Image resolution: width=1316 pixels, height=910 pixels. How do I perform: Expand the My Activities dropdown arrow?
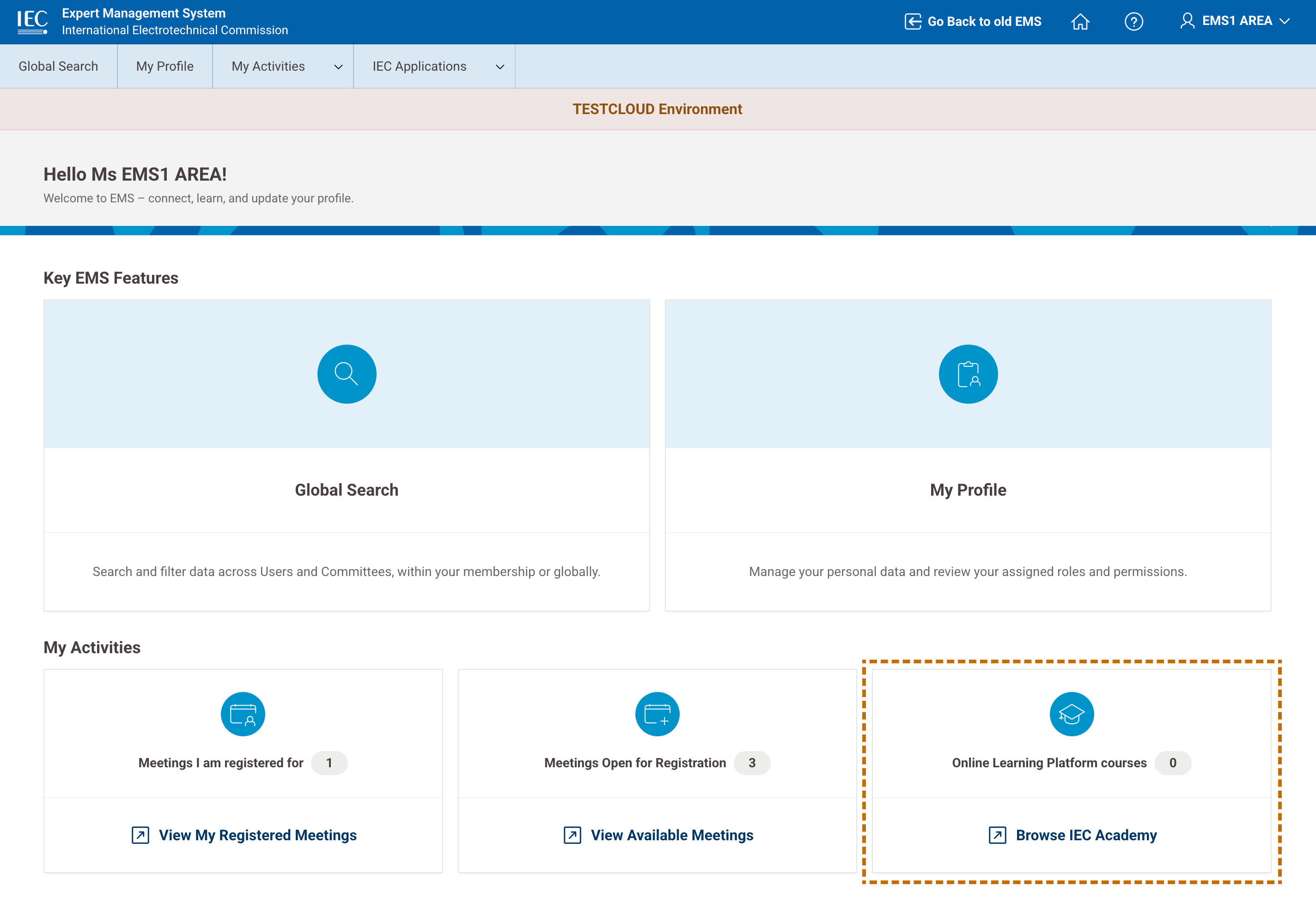click(338, 67)
